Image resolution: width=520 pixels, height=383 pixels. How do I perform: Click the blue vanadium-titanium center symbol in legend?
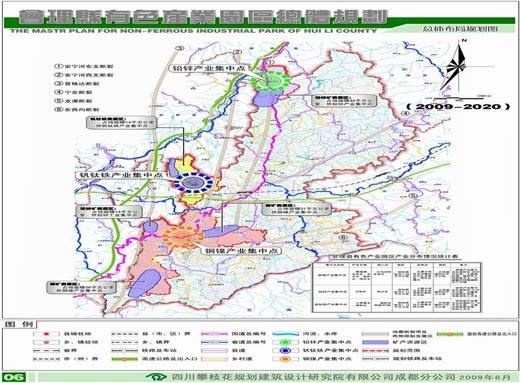(285, 350)
